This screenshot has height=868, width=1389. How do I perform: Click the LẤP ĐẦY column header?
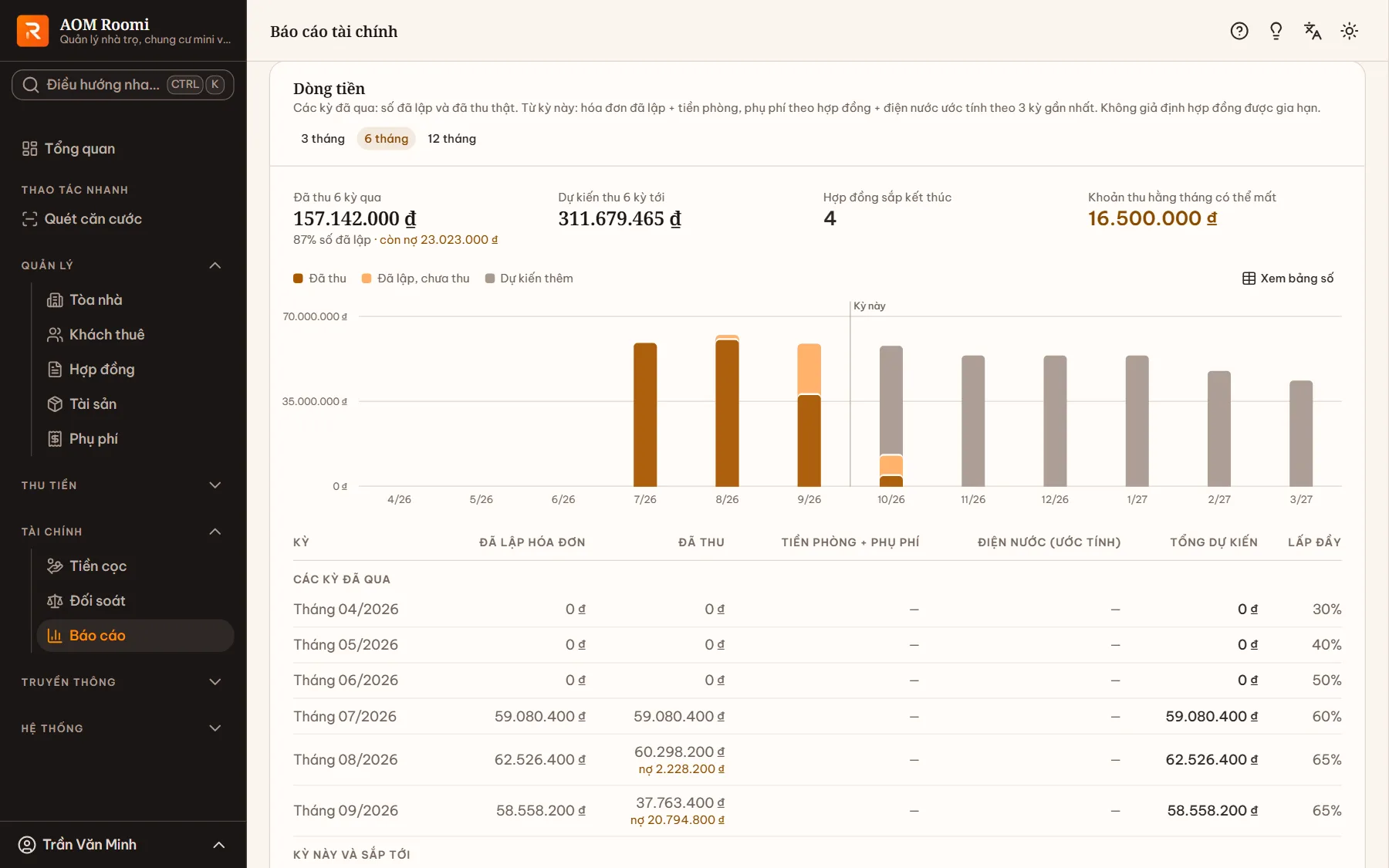(1315, 542)
